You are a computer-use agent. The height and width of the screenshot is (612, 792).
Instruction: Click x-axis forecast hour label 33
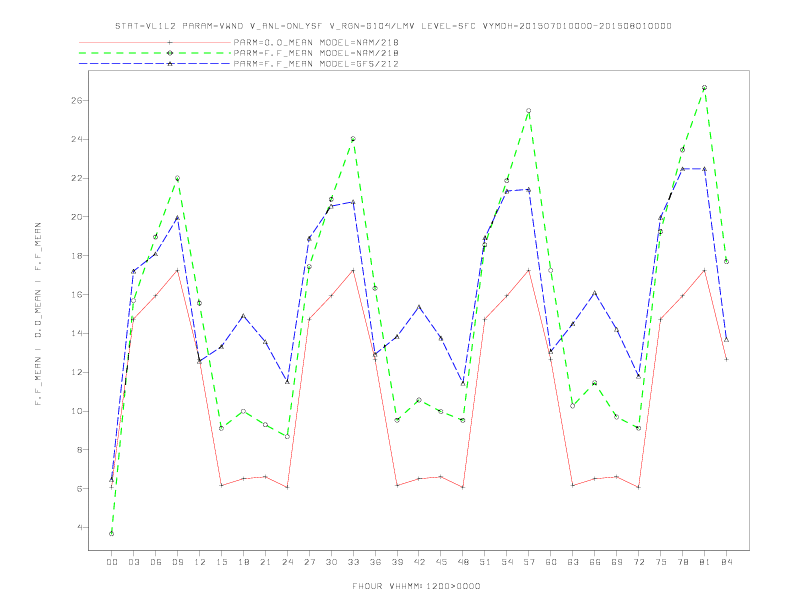pyautogui.click(x=353, y=562)
